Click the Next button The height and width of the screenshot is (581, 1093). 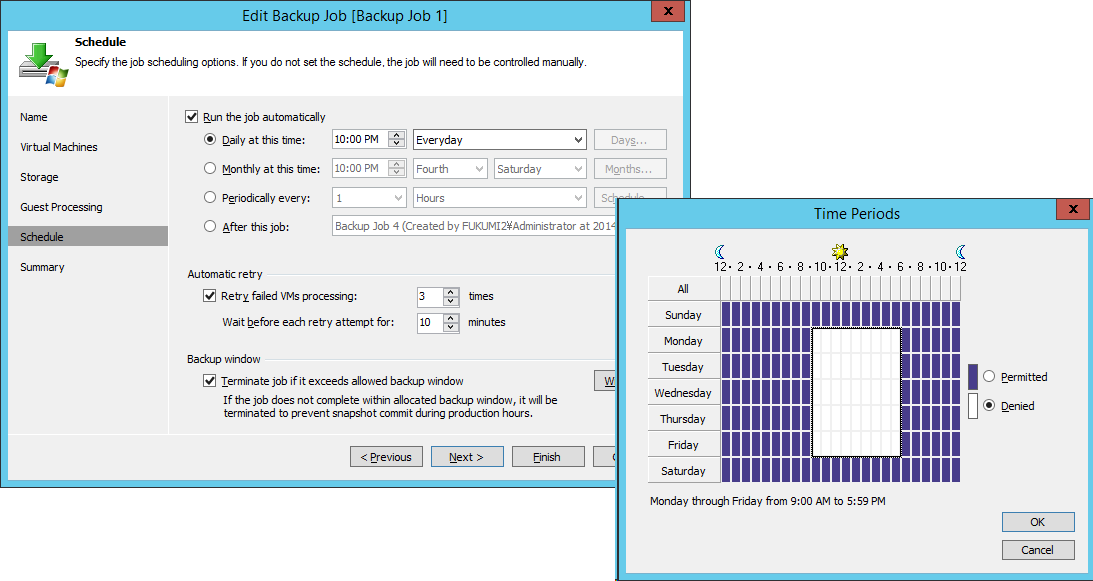point(467,457)
